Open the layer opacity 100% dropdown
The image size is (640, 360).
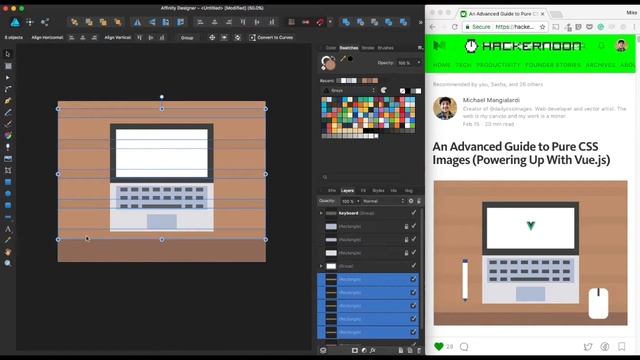tap(351, 201)
